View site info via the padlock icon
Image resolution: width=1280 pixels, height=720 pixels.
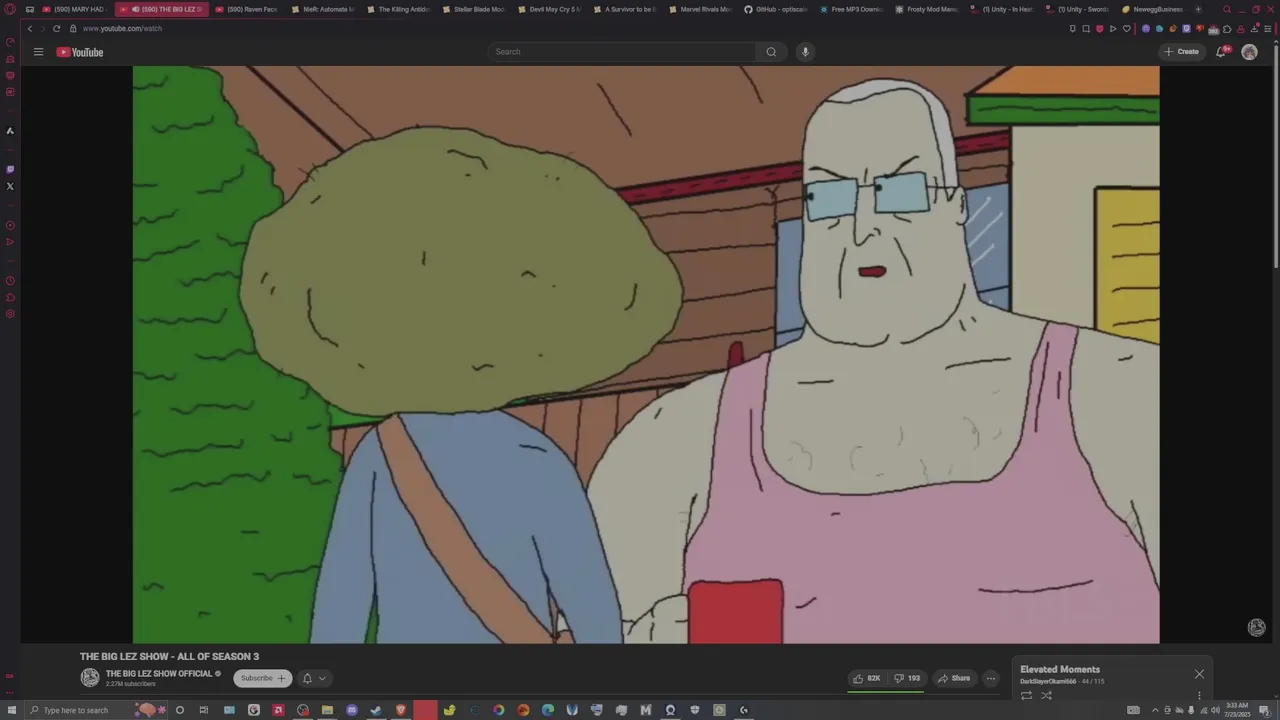coord(72,29)
